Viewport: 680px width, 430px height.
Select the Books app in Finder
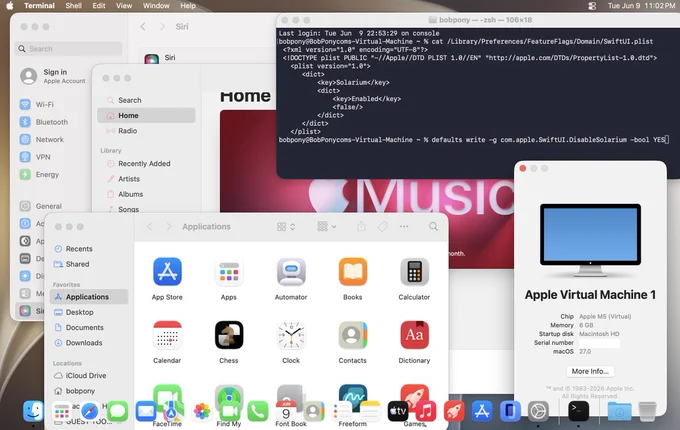point(353,272)
